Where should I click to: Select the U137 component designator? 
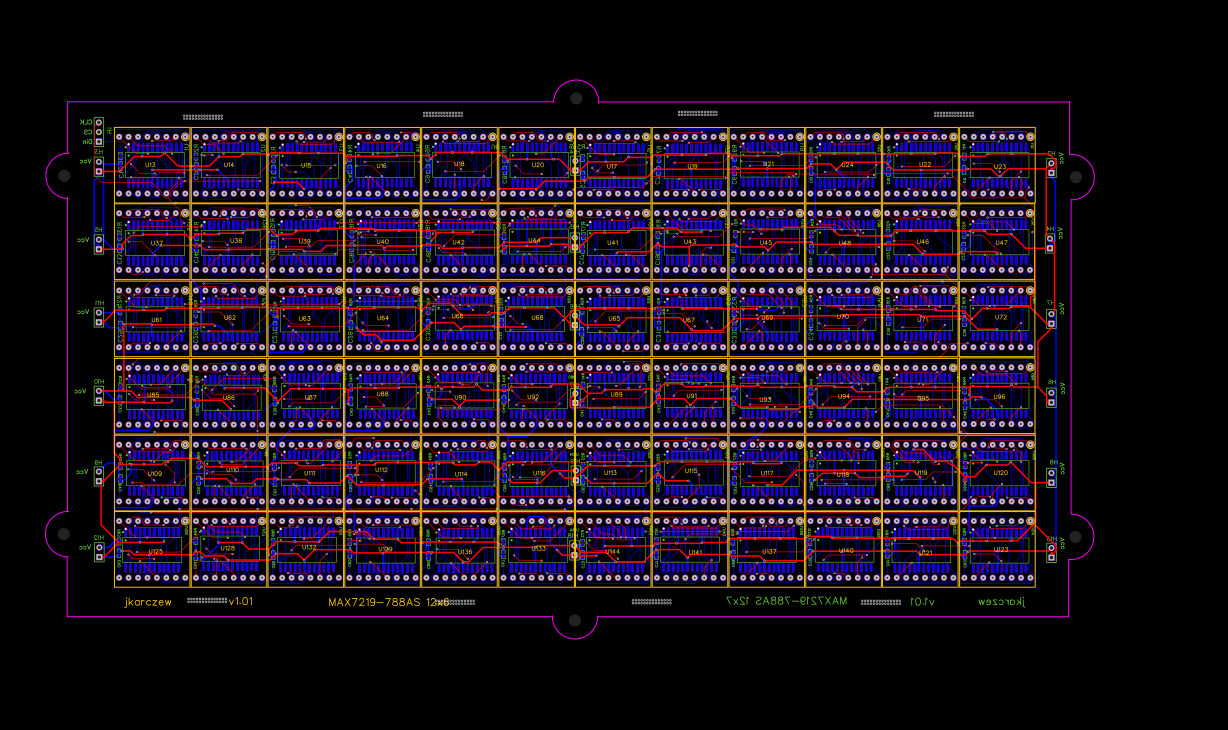(x=769, y=551)
